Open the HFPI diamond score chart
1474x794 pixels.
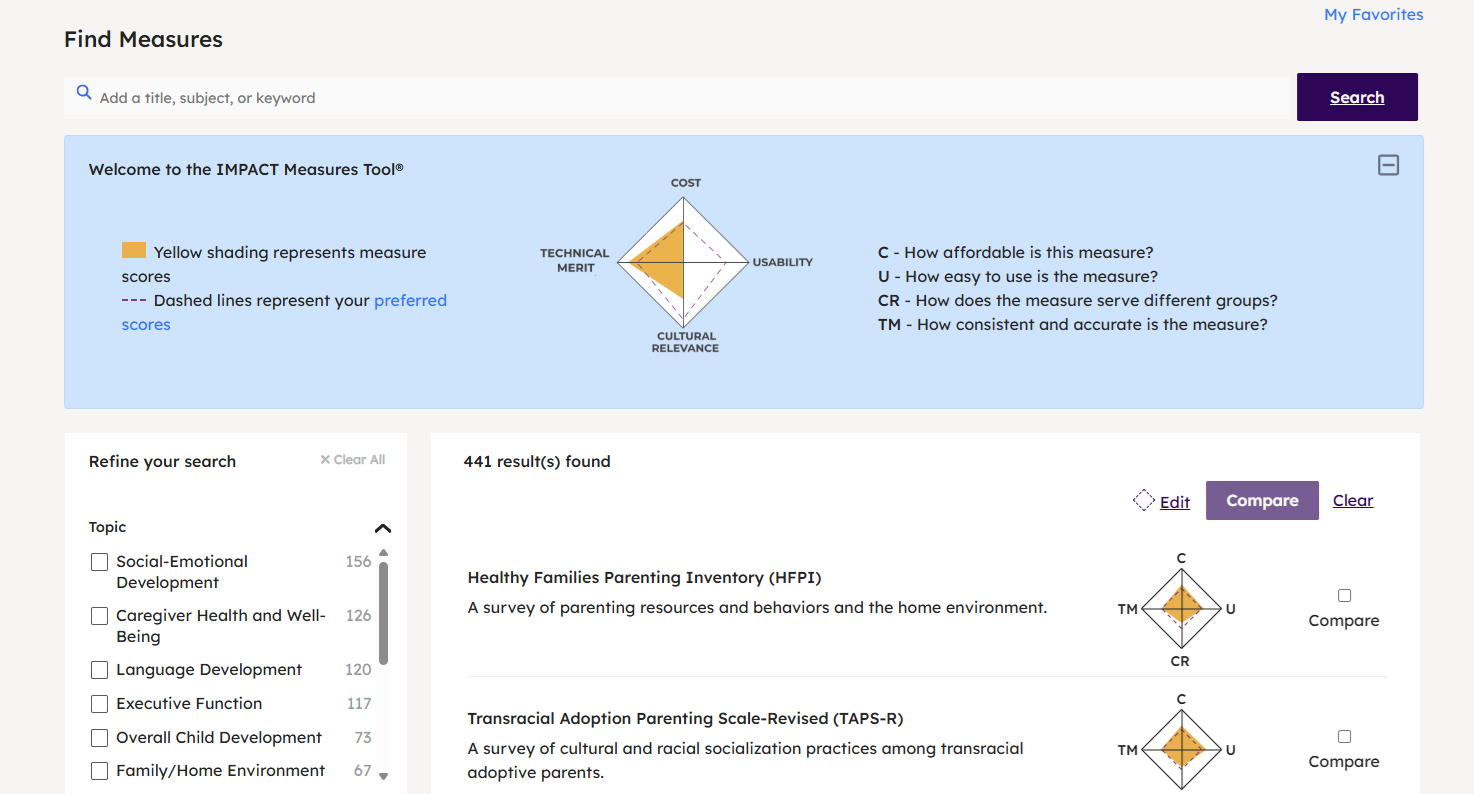tap(1181, 608)
